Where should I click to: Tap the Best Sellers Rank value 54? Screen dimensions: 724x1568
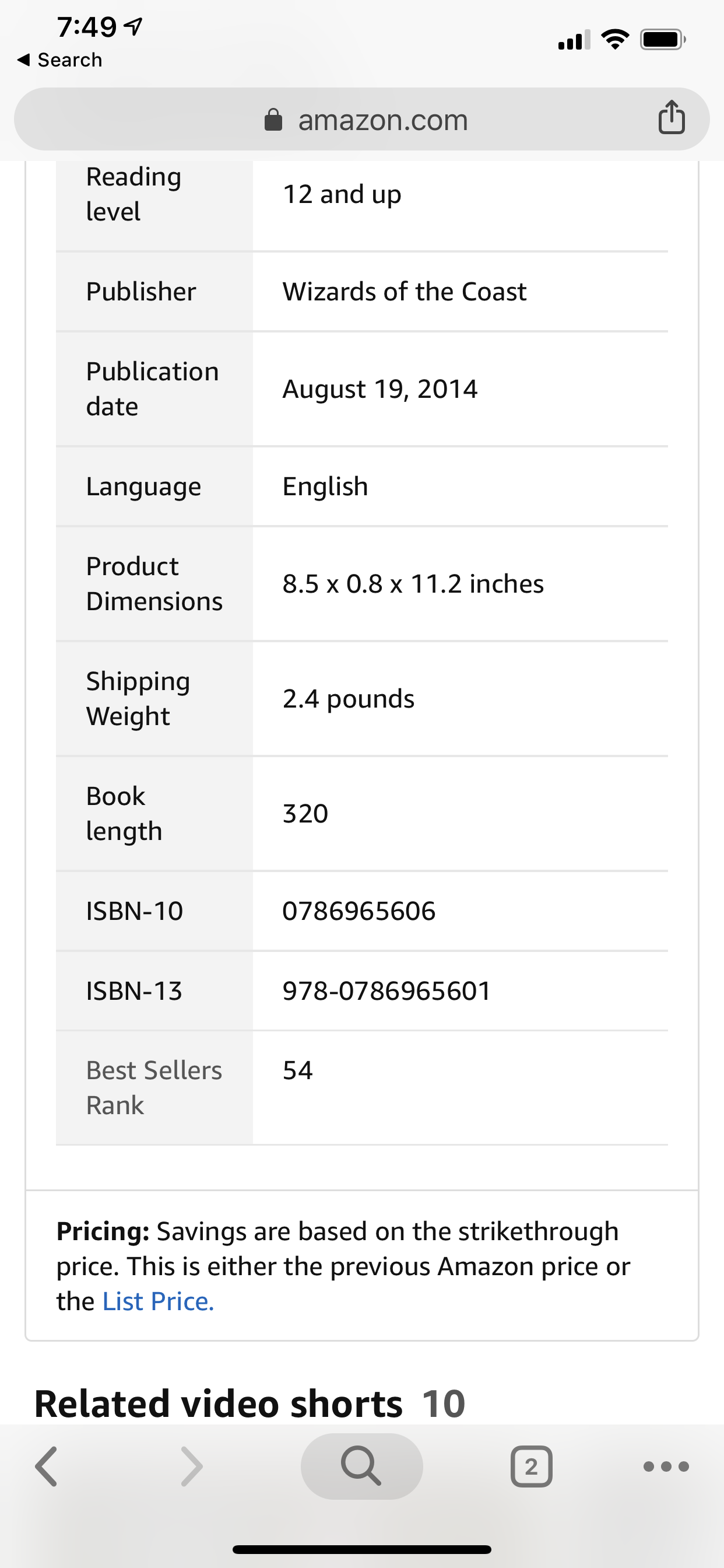297,1070
